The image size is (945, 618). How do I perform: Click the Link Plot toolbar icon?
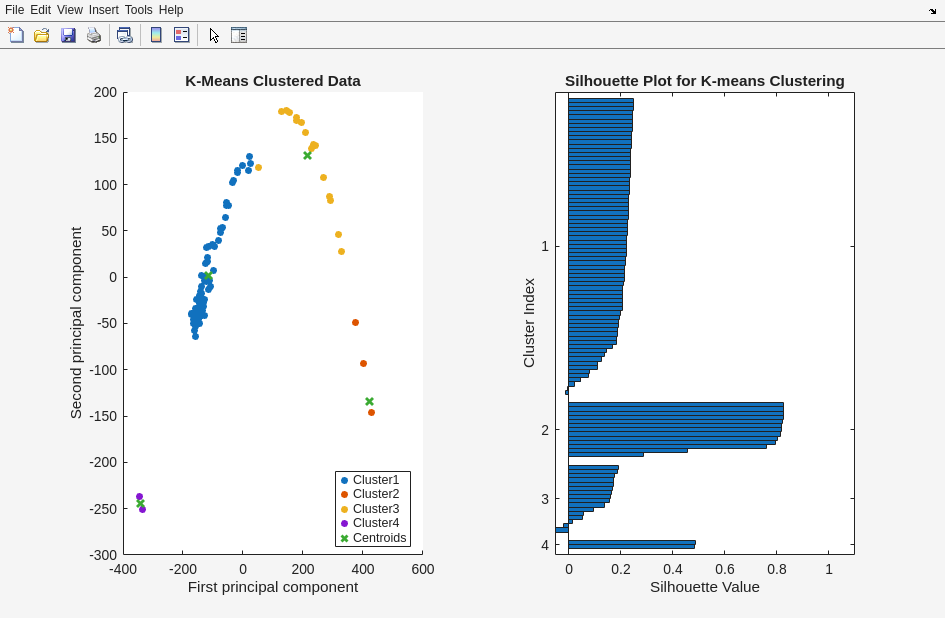coord(124,35)
